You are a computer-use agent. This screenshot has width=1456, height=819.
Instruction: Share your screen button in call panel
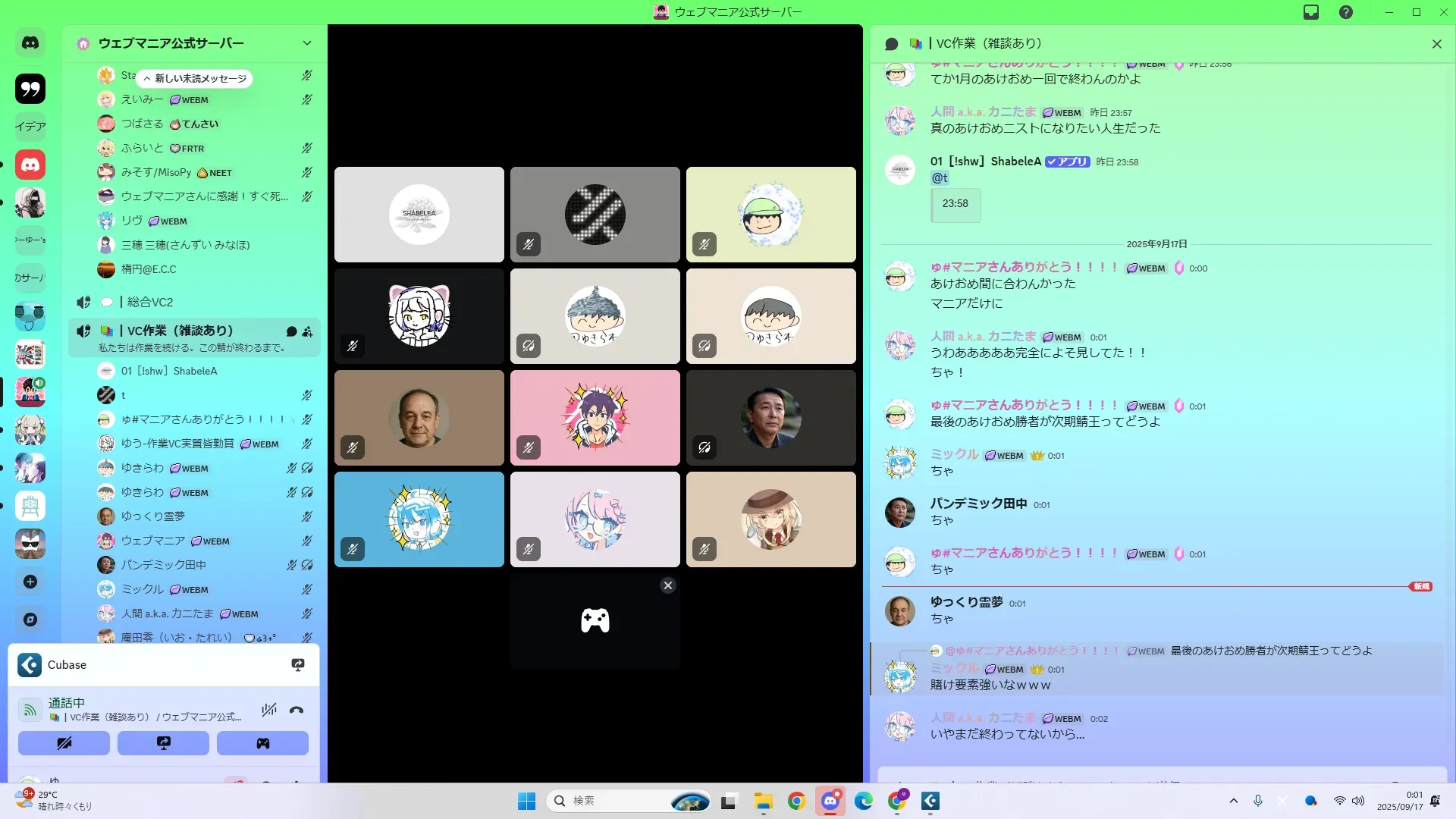coord(163,743)
